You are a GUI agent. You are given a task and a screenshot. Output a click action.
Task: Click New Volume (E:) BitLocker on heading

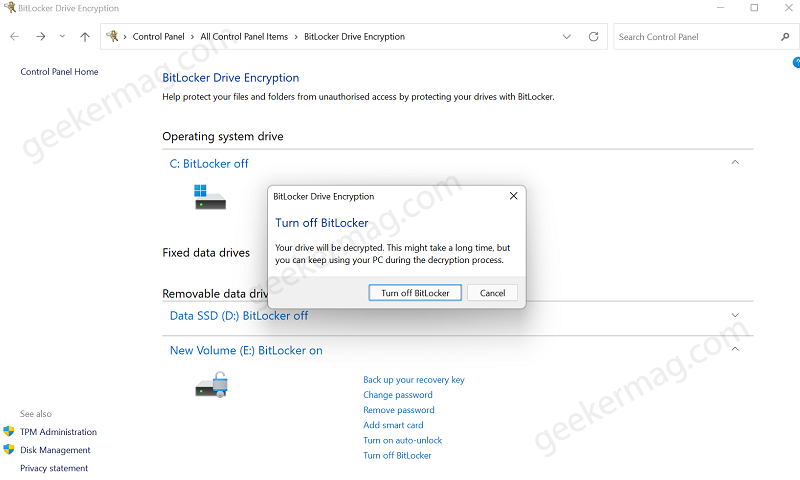pos(246,350)
